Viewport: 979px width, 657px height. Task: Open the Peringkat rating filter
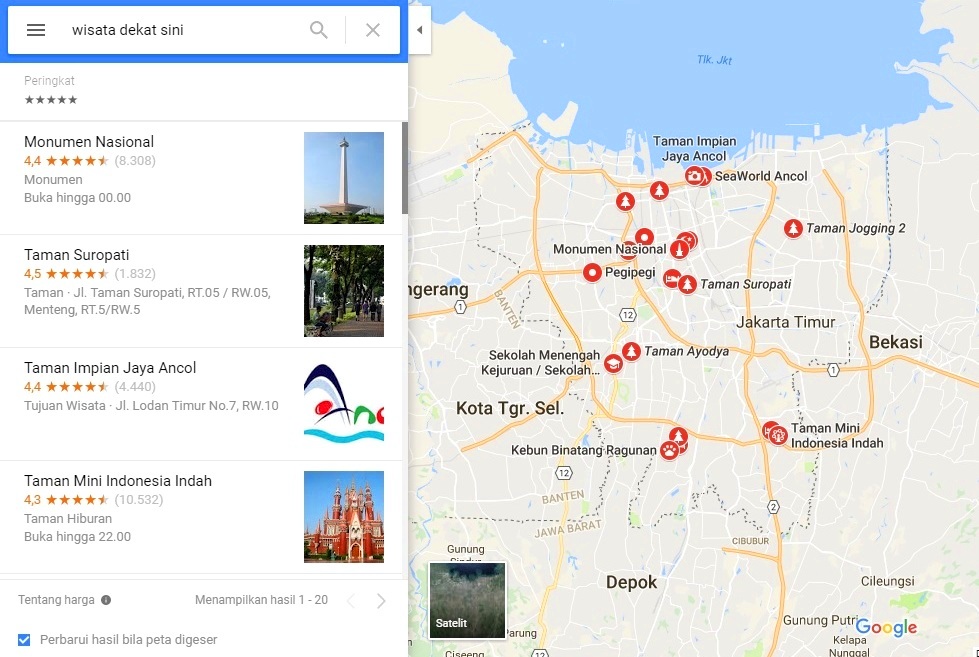point(51,90)
